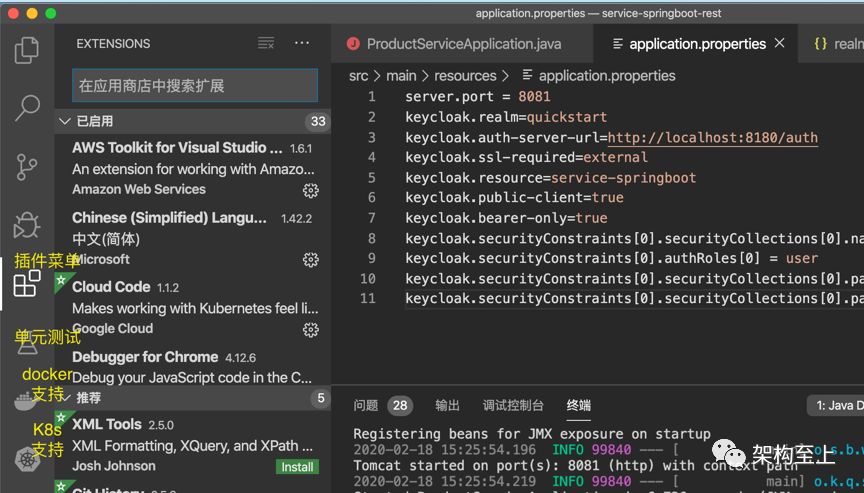Open the Search view in activity bar
This screenshot has width=864, height=493.
26,108
